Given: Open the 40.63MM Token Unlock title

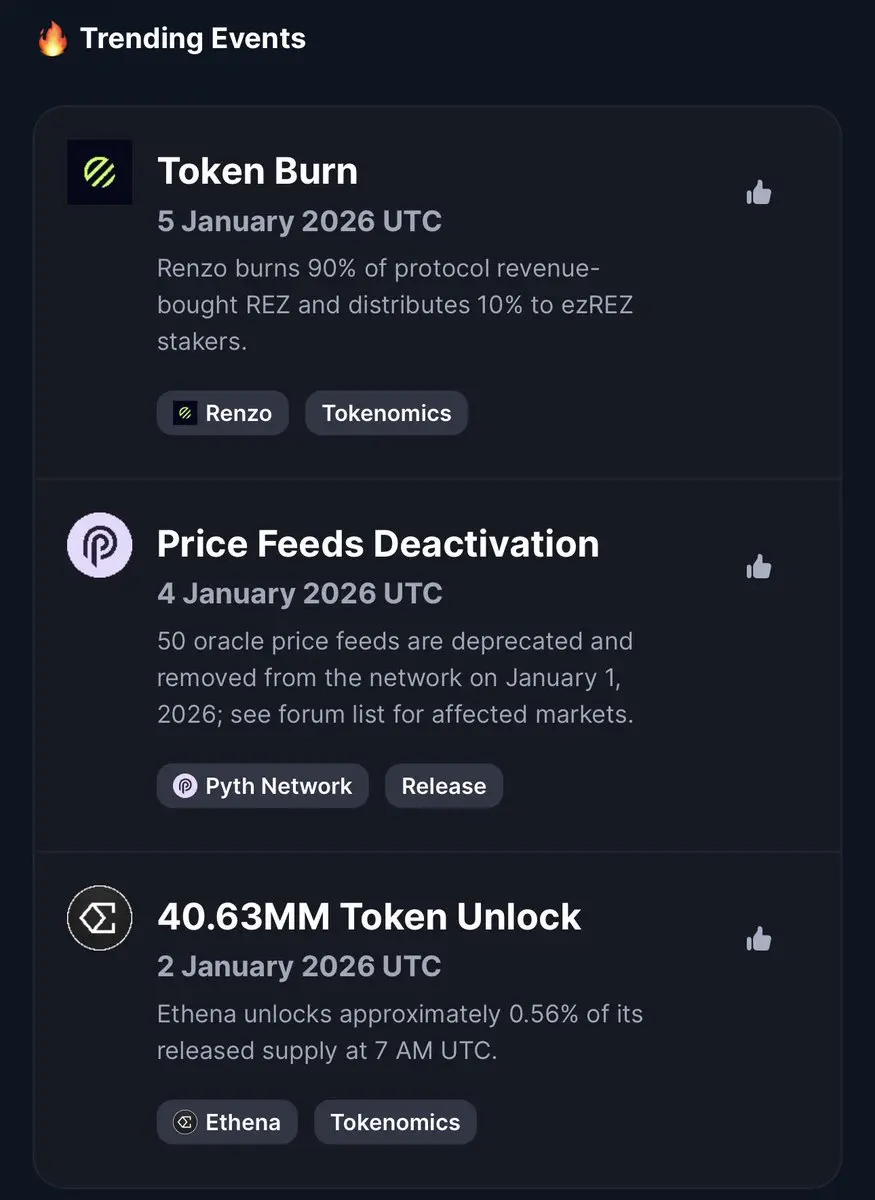Looking at the screenshot, I should [369, 917].
